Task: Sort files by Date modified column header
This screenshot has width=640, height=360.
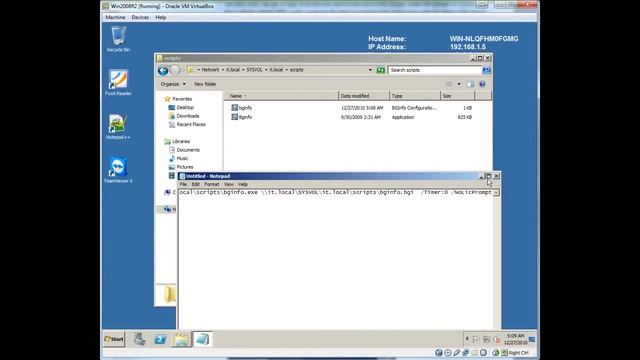Action: tap(364, 96)
